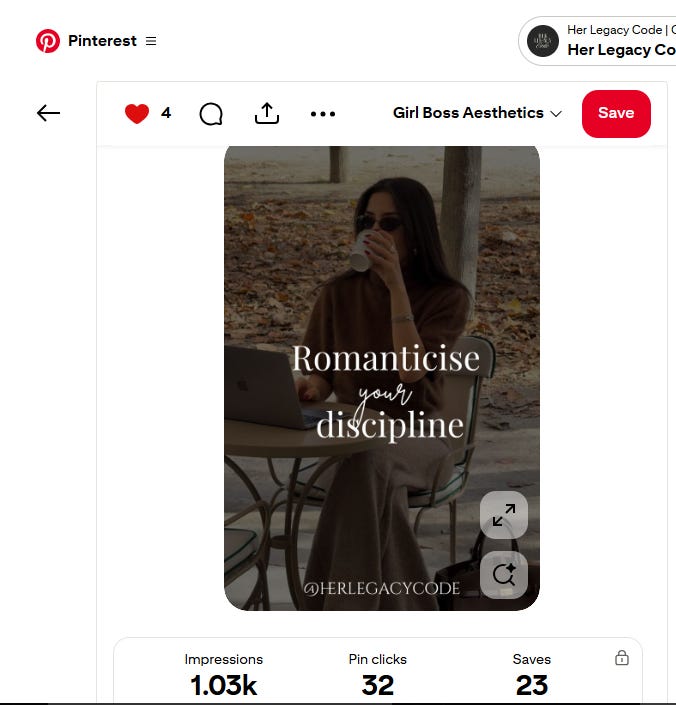Image resolution: width=676 pixels, height=705 pixels.
Task: Click the Her Legacy Code account name
Action: pyautogui.click(x=622, y=49)
